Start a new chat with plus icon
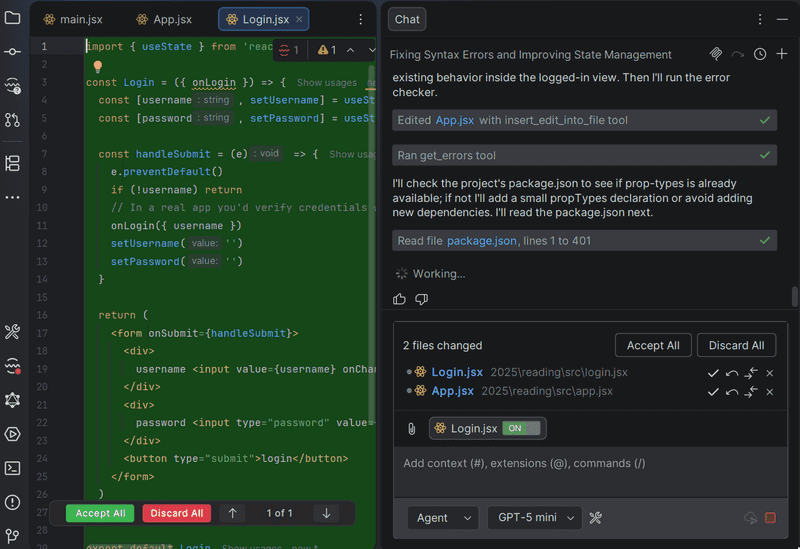This screenshot has width=800, height=549. tap(782, 54)
